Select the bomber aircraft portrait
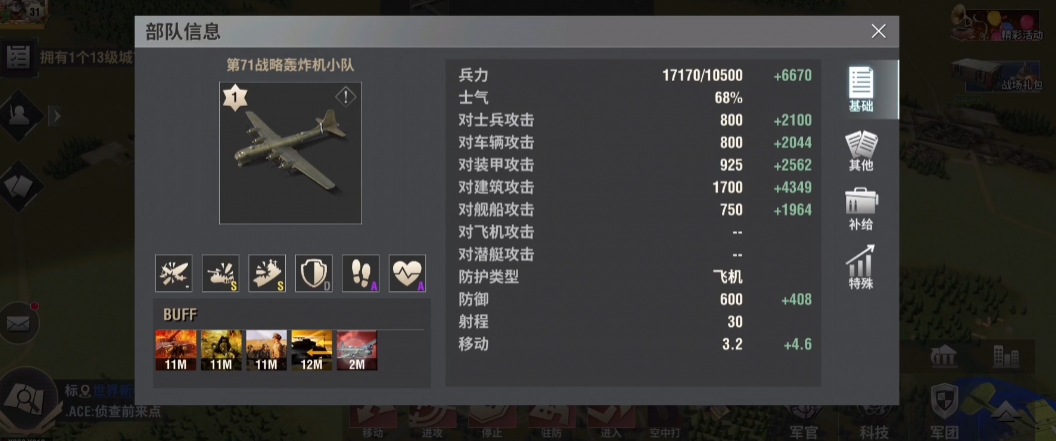 coord(290,153)
